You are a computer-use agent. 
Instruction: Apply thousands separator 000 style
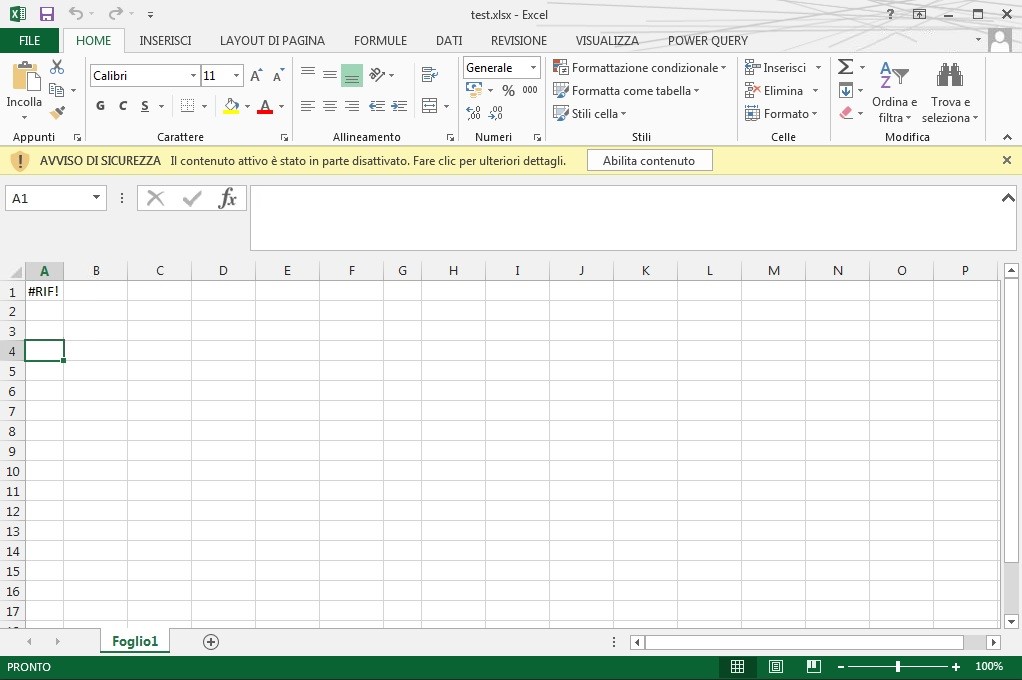pos(530,90)
